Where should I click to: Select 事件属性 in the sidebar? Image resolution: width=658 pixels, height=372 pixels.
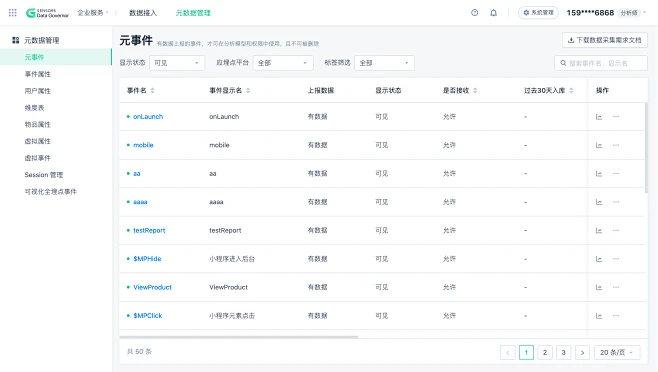tap(37, 74)
